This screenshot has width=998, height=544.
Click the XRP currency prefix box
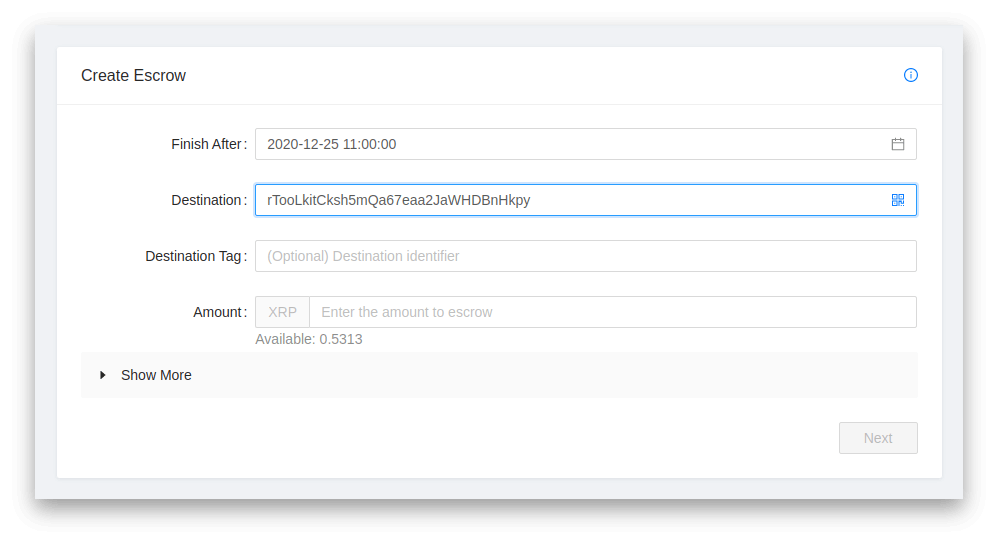click(x=283, y=312)
